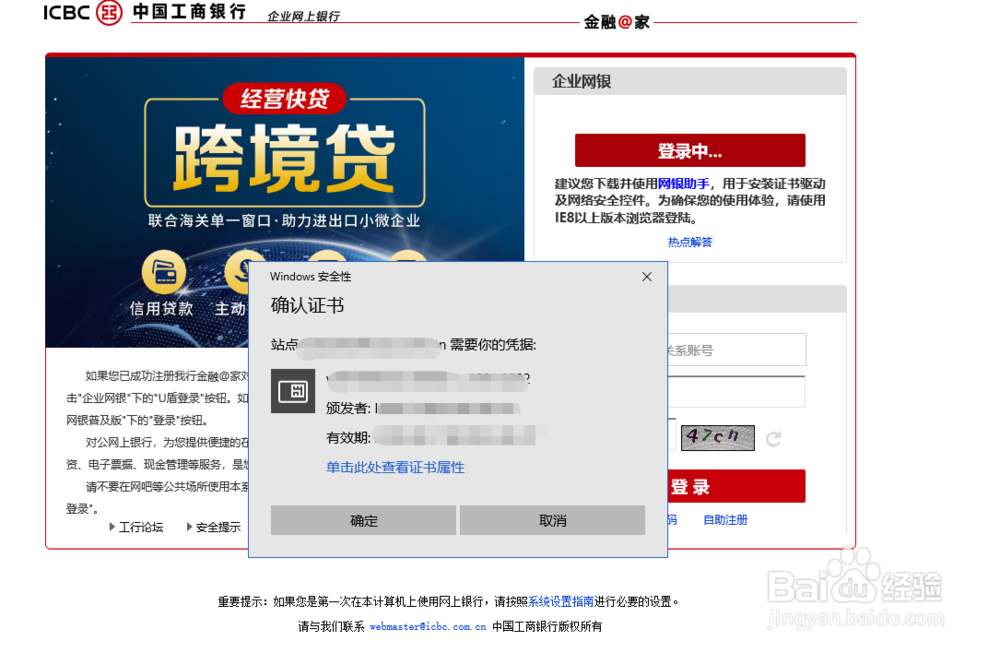Open 单击此处查看证书属性 link
The height and width of the screenshot is (653, 1000).
coord(395,467)
